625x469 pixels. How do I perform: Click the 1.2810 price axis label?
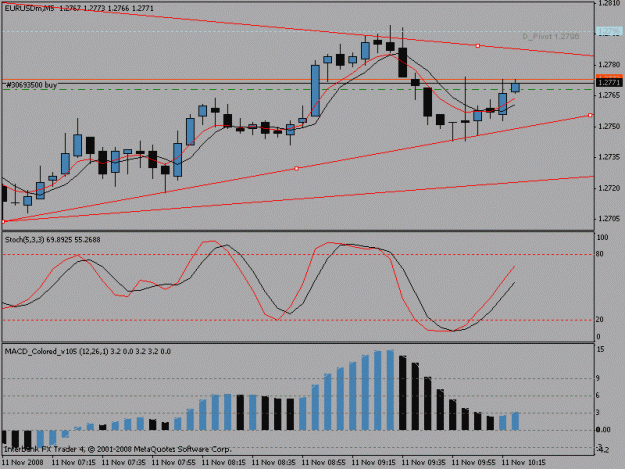point(609,3)
